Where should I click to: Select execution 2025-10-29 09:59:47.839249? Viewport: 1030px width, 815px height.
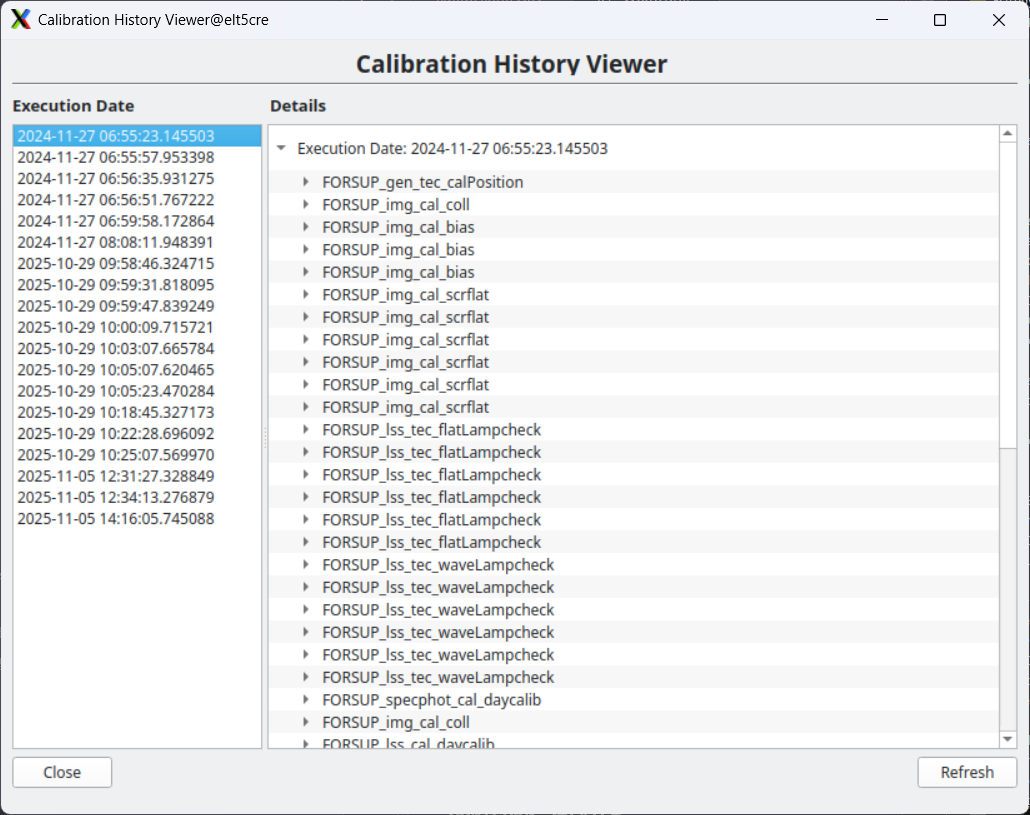[x=137, y=306]
